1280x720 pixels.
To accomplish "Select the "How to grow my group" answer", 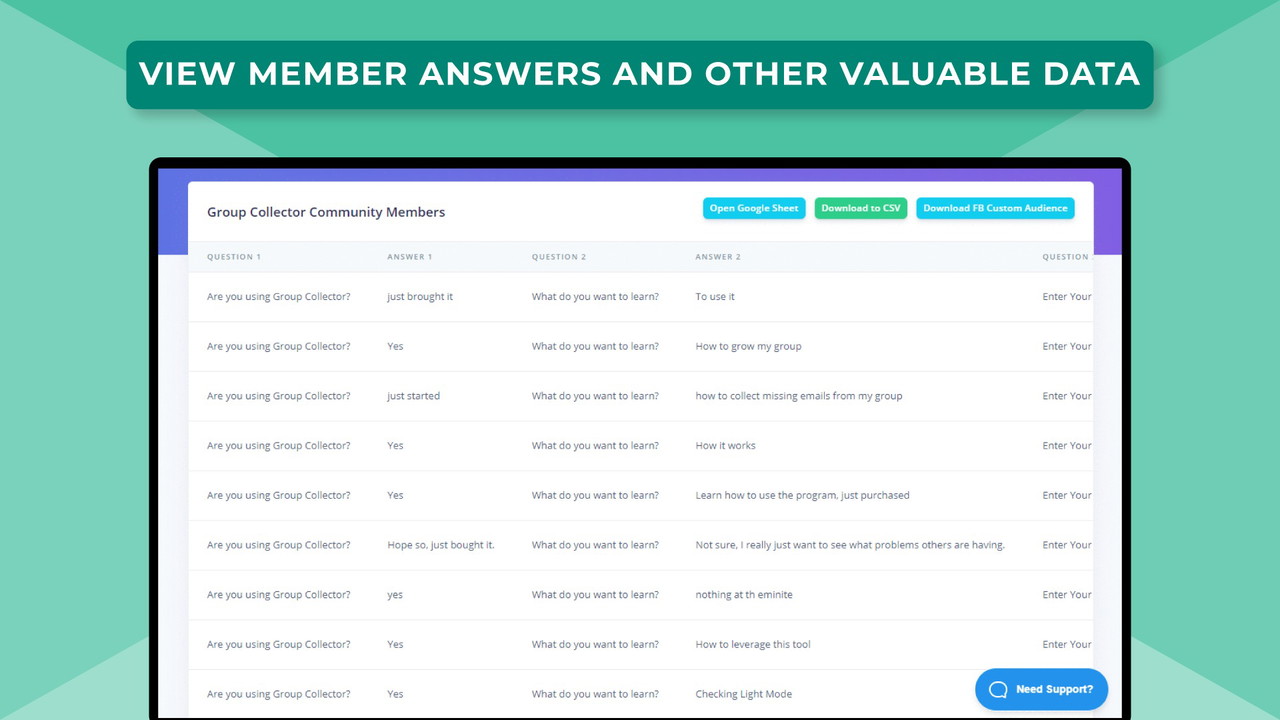I will click(x=748, y=346).
